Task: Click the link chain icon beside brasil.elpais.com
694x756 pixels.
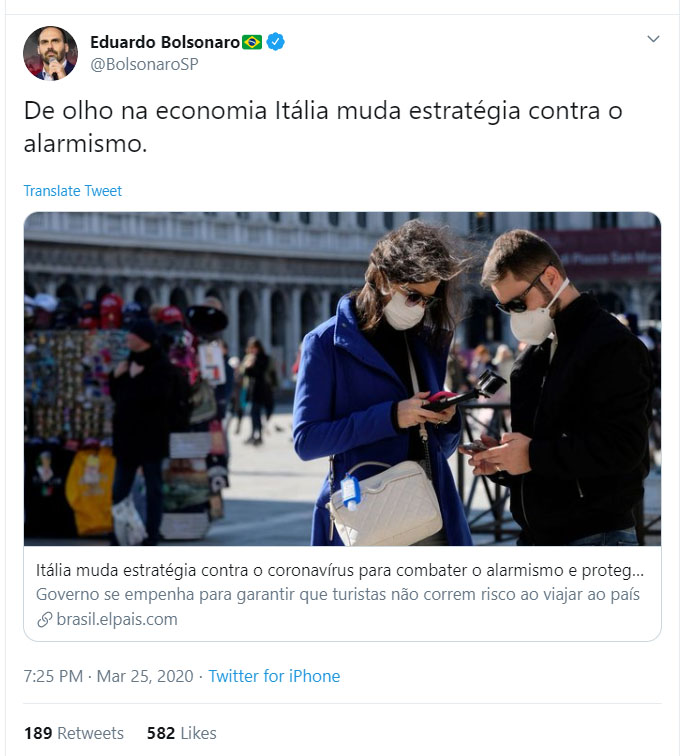Action: click(44, 620)
